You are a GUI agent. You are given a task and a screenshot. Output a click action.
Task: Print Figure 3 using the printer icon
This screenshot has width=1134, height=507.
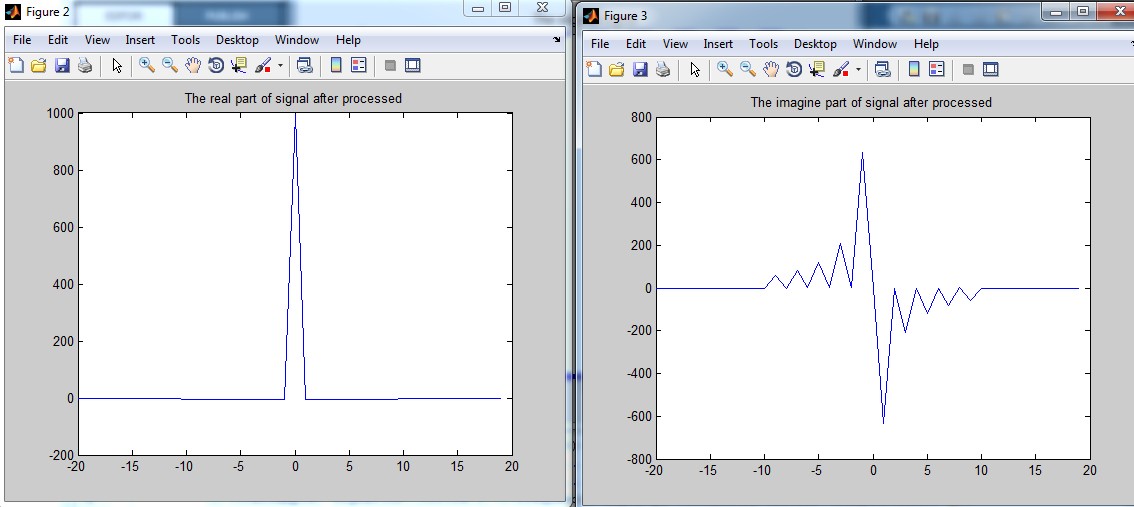tap(662, 69)
